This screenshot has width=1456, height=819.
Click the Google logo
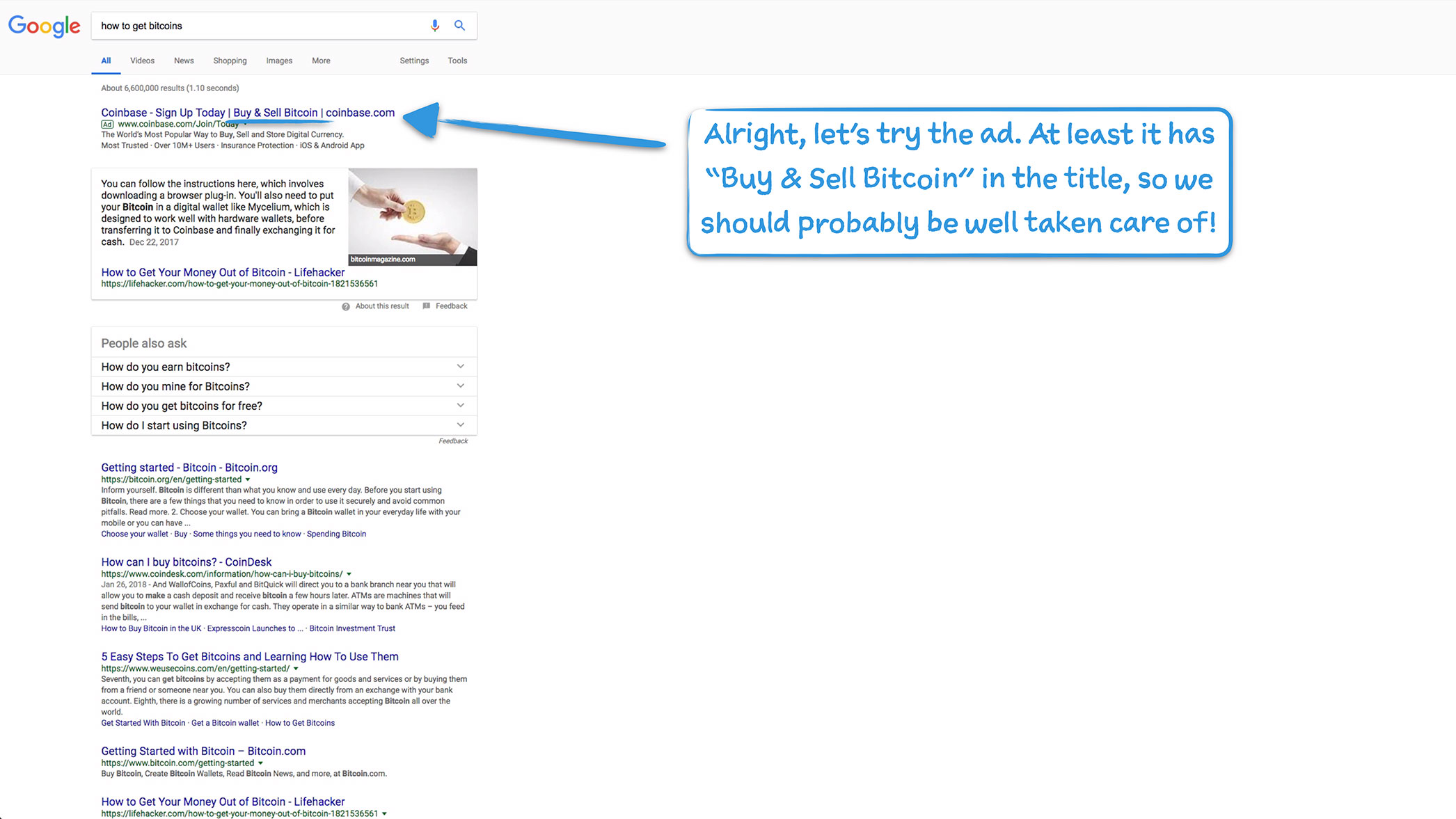(x=44, y=26)
